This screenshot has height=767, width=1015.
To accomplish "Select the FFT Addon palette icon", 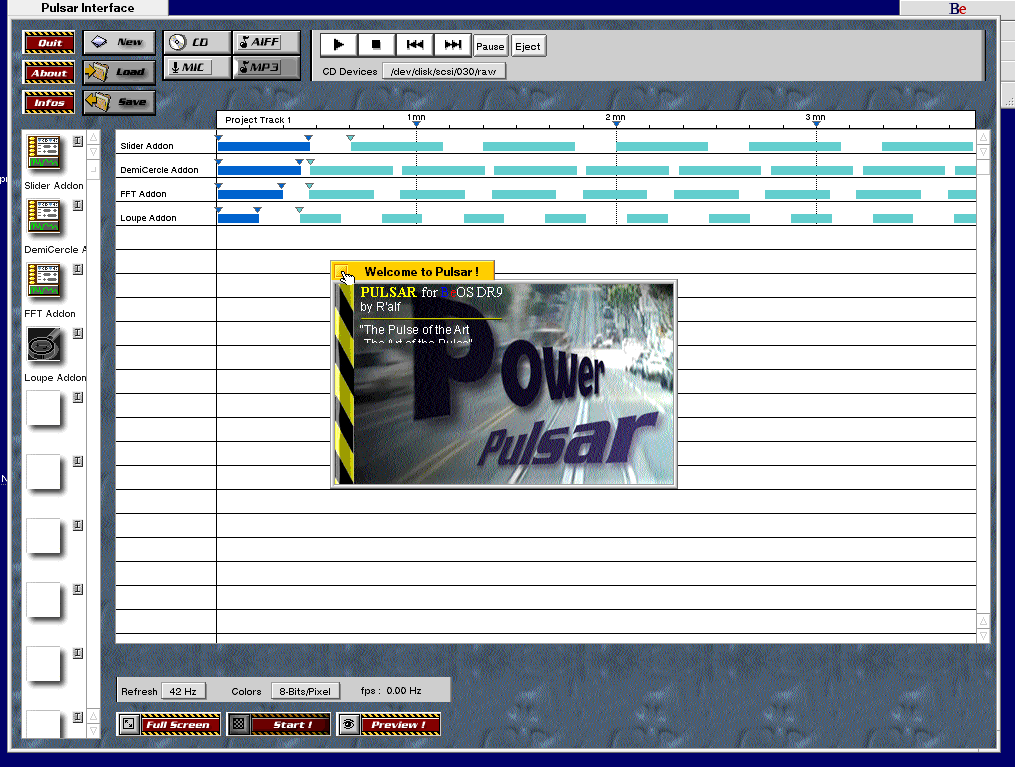I will pos(44,280).
